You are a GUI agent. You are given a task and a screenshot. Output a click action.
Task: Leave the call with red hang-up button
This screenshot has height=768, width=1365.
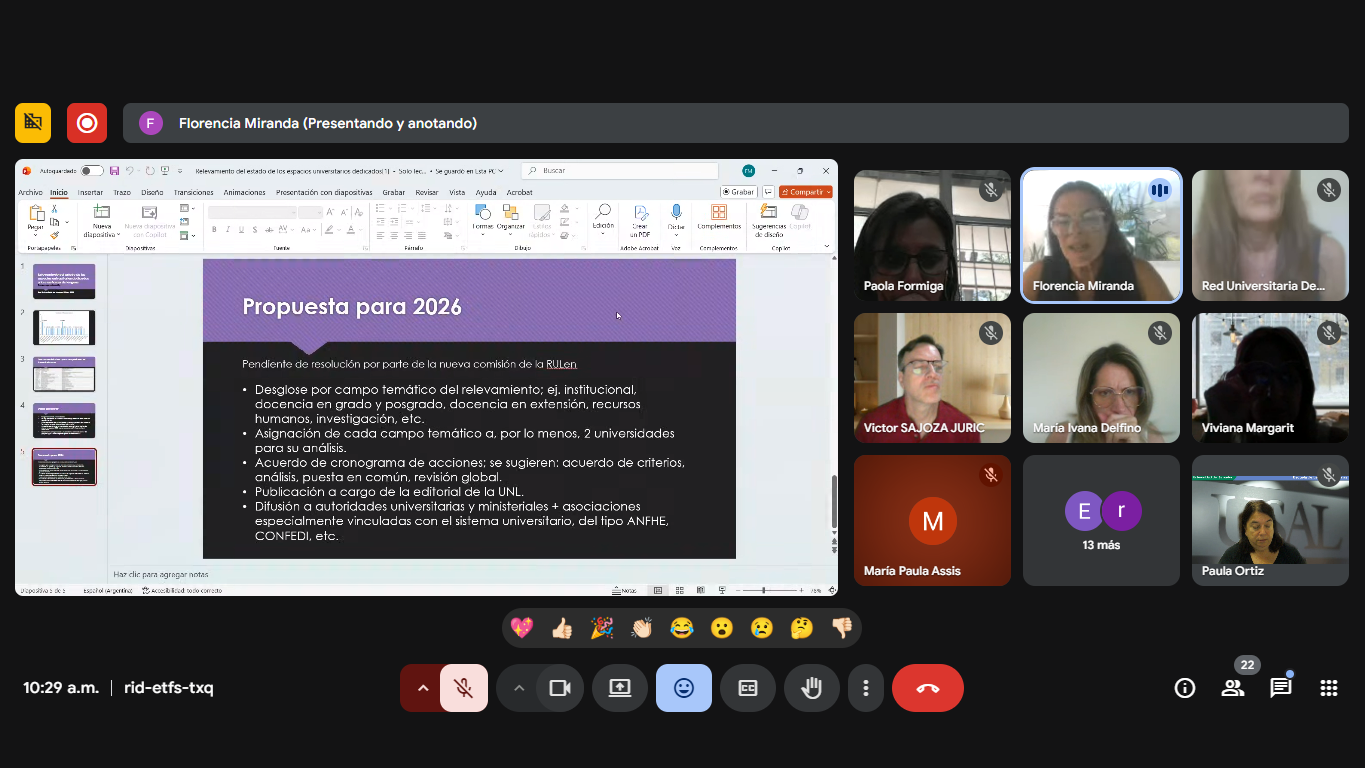point(927,688)
